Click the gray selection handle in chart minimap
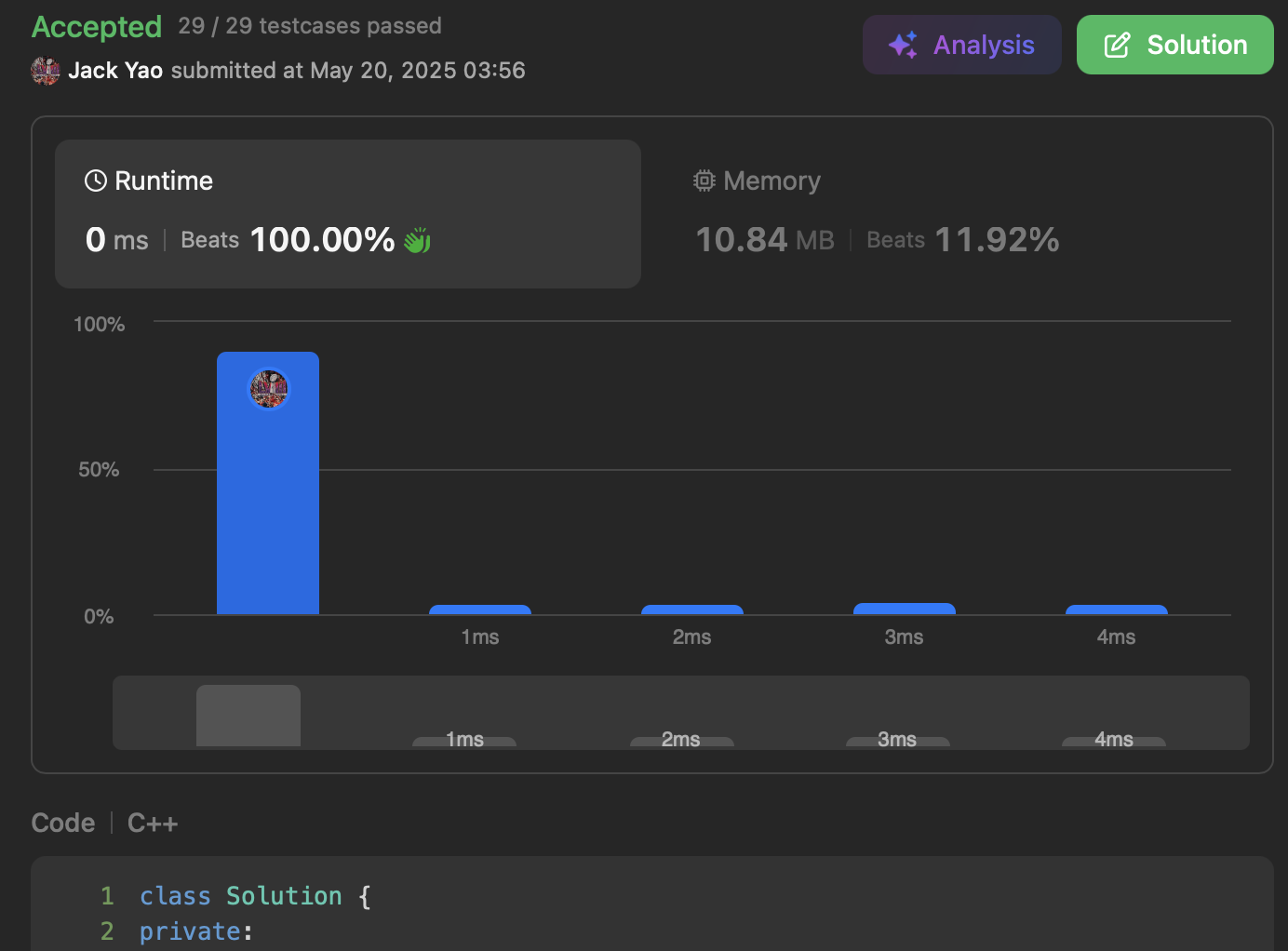The height and width of the screenshot is (951, 1288). tap(248, 716)
